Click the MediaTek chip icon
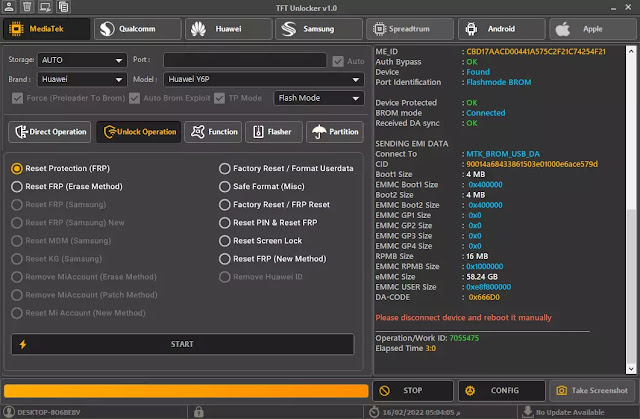This screenshot has width=640, height=419. coord(16,29)
